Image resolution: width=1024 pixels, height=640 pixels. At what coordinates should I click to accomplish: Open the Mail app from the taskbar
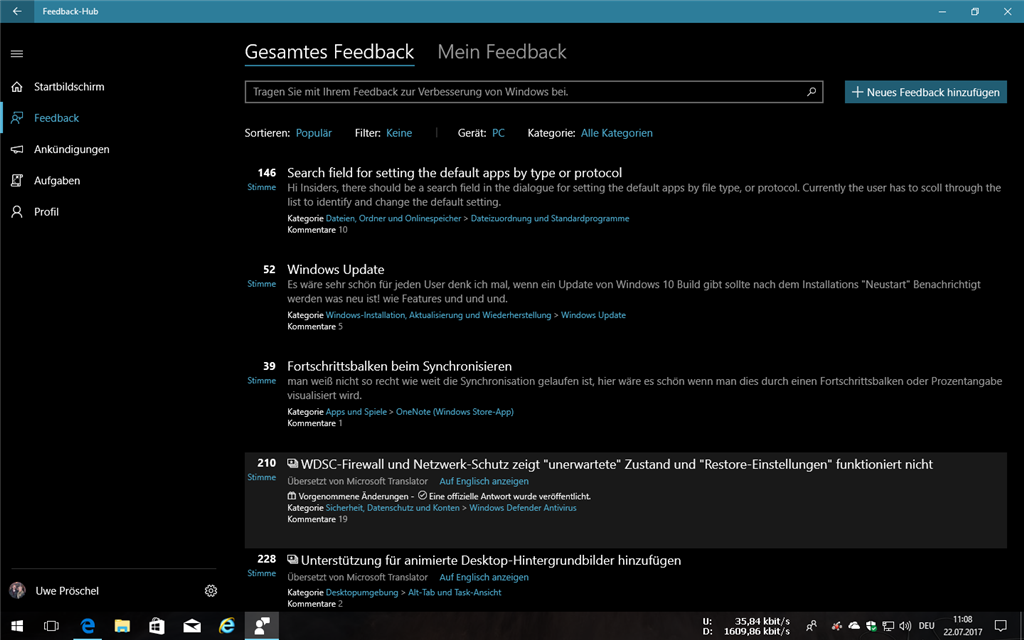[192, 626]
